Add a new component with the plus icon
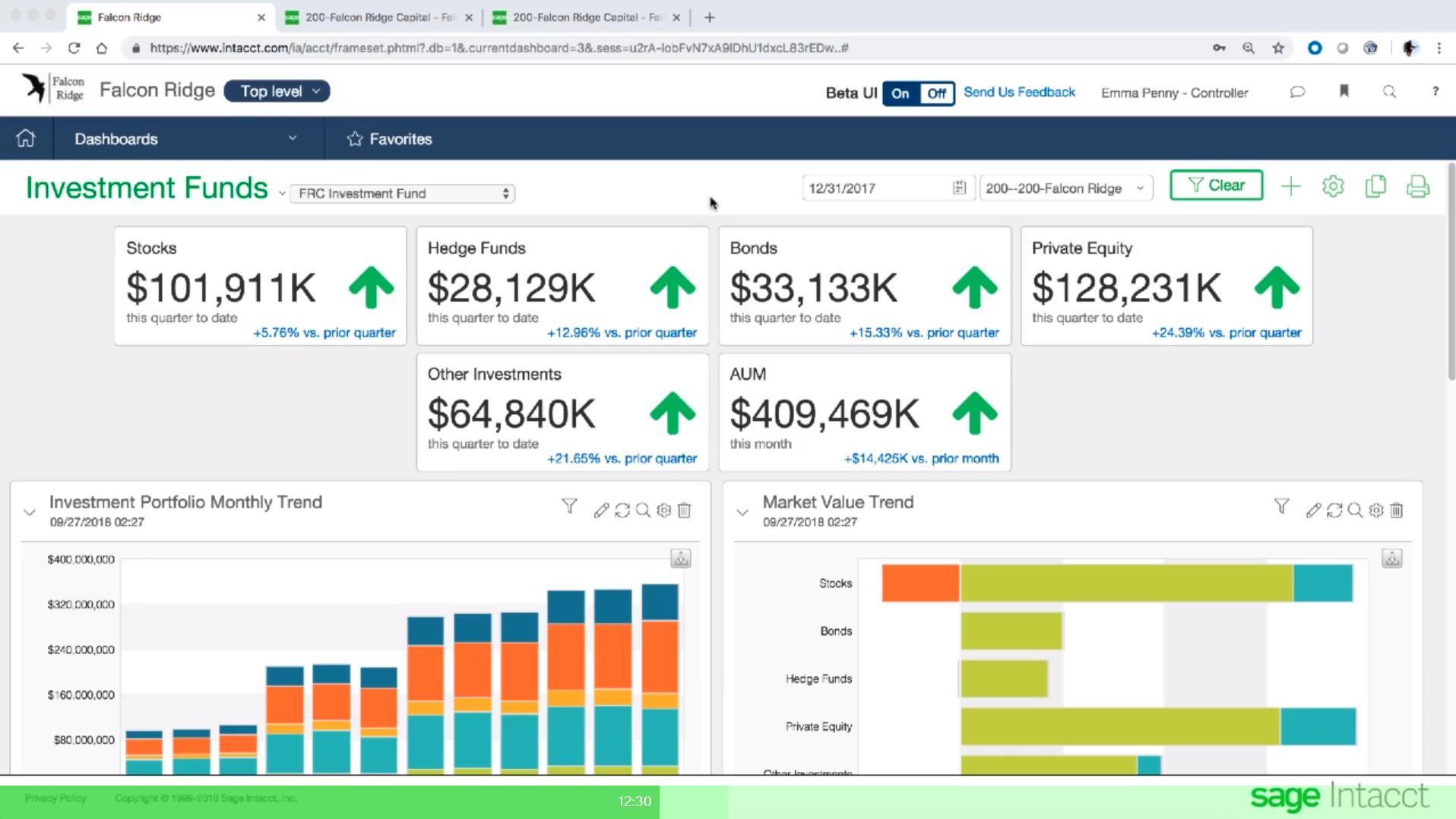 1292,186
